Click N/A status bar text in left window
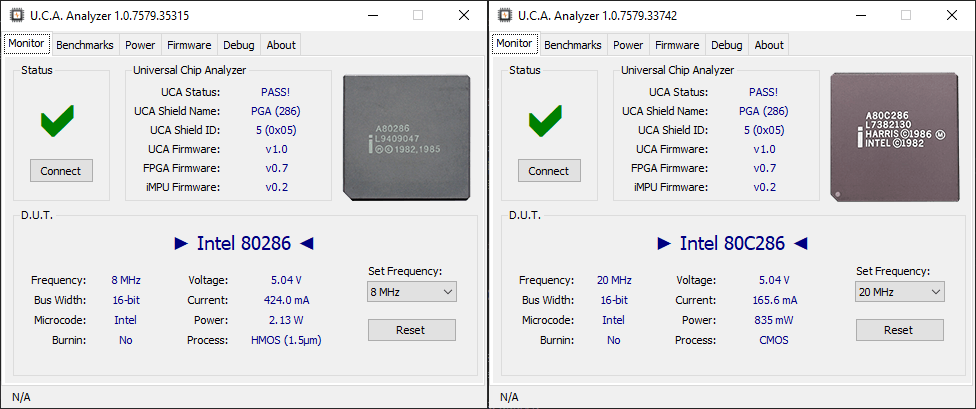The width and height of the screenshot is (976, 409). coord(21,397)
